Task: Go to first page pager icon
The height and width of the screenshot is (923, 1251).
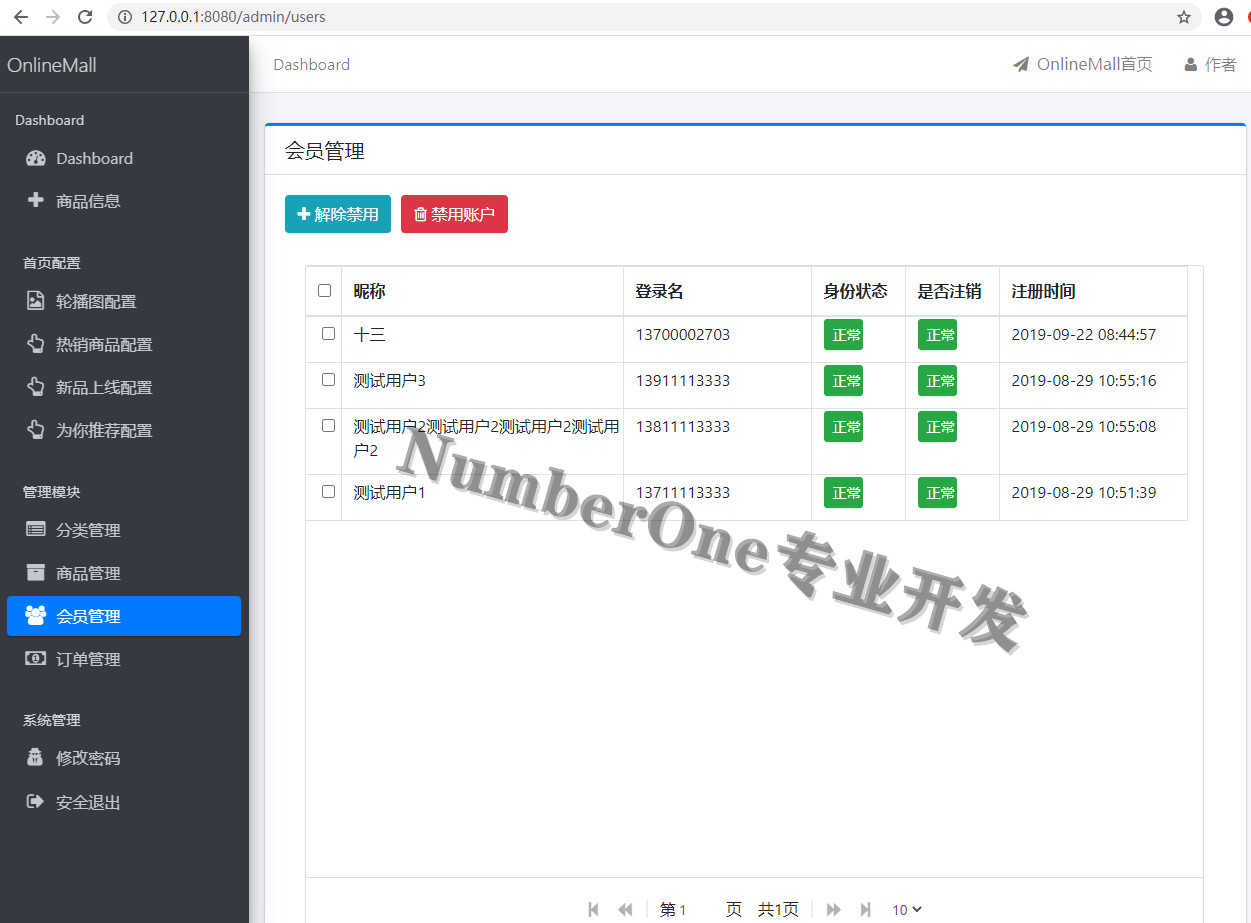Action: point(594,909)
